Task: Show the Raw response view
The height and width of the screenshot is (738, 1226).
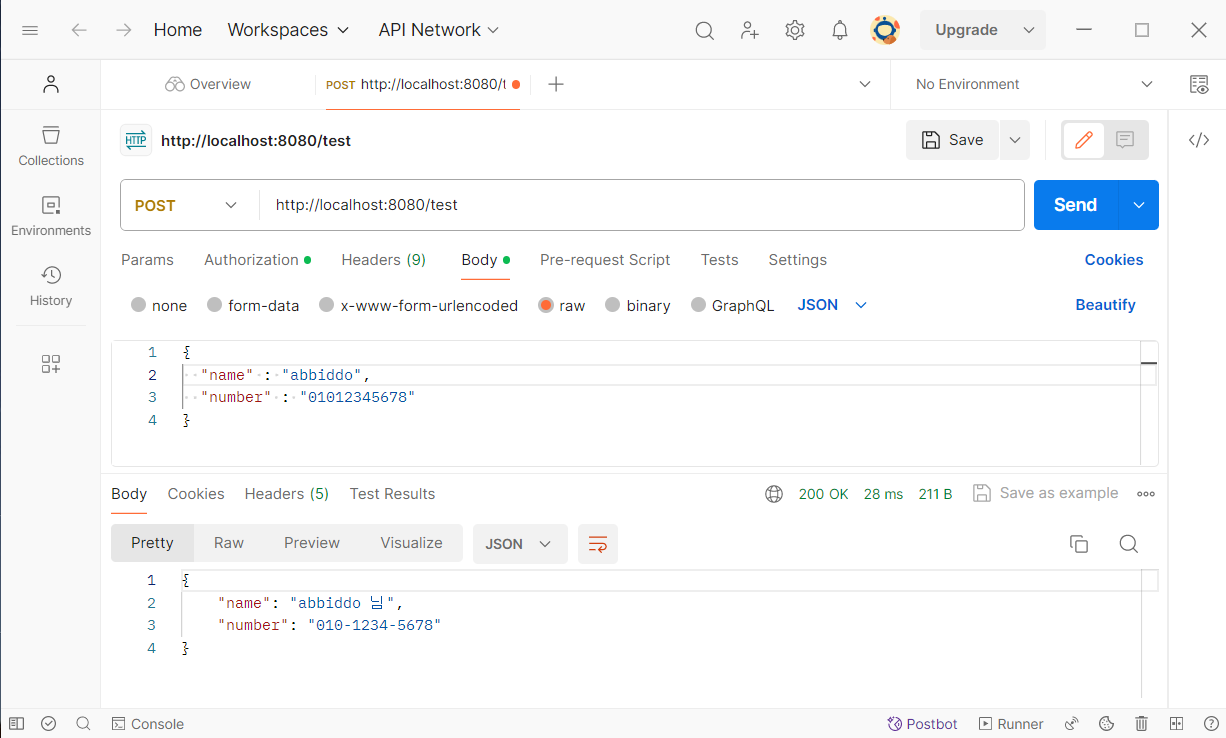Action: [229, 543]
